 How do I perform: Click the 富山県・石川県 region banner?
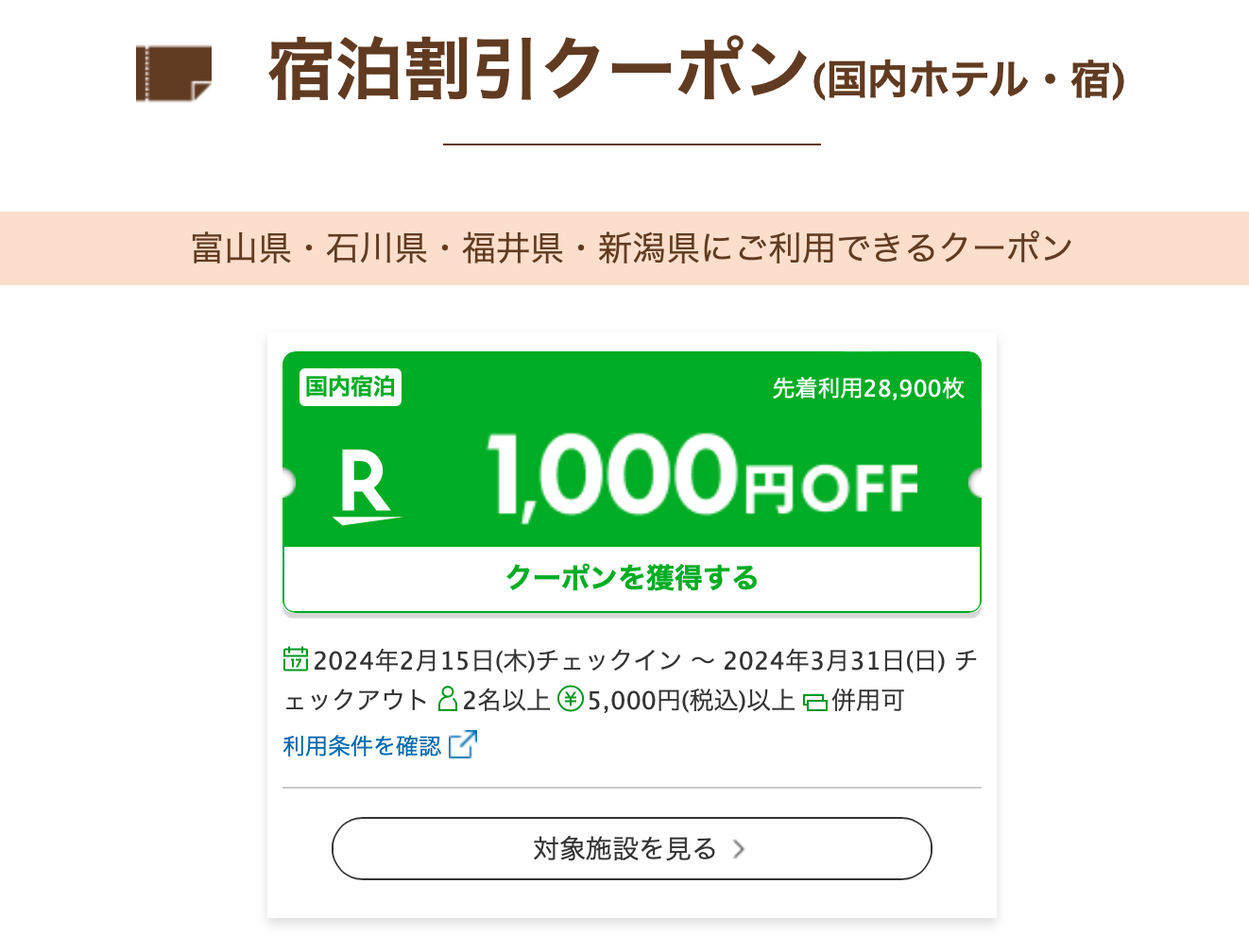tap(624, 248)
